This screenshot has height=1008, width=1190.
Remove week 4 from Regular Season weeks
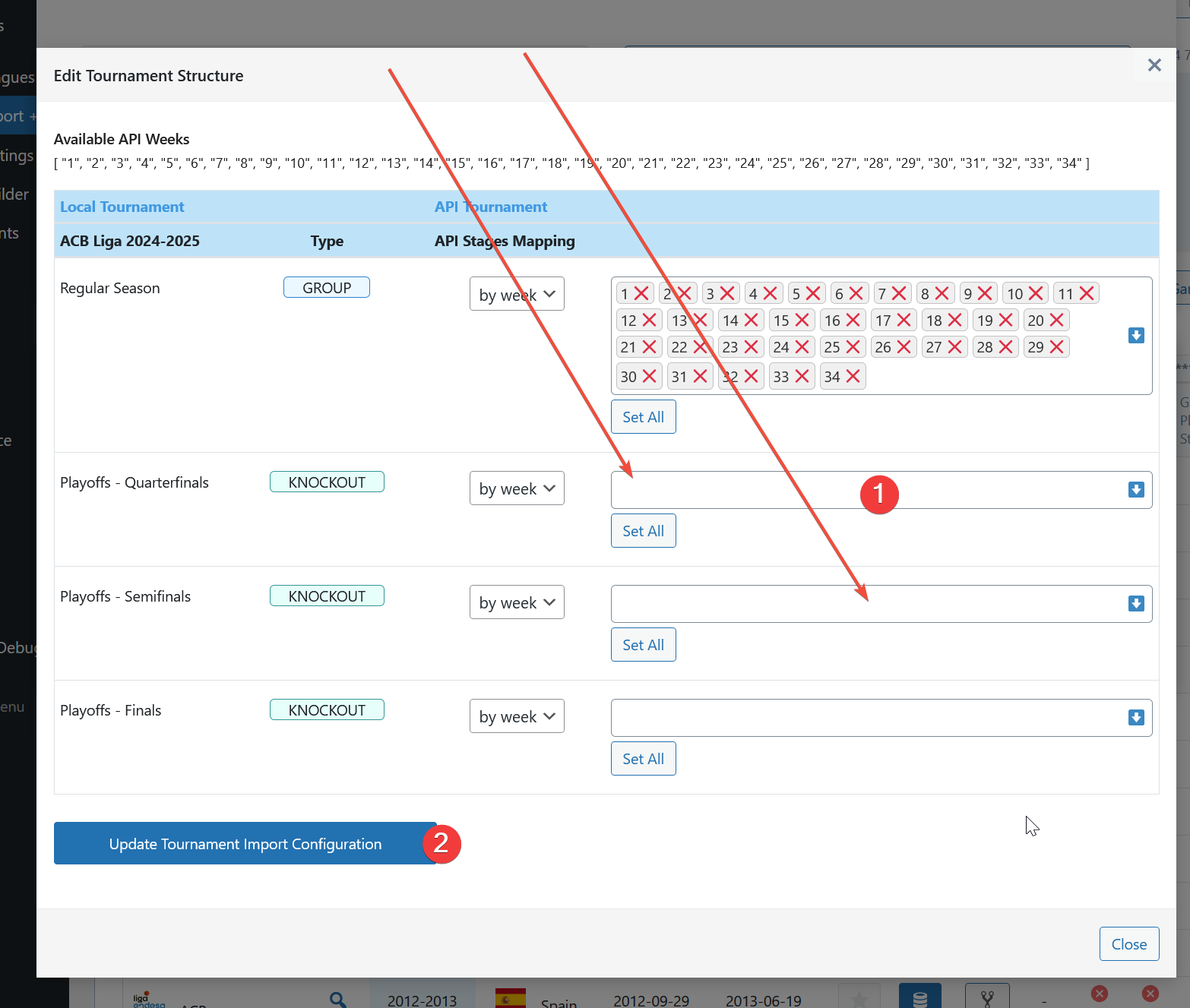771,293
